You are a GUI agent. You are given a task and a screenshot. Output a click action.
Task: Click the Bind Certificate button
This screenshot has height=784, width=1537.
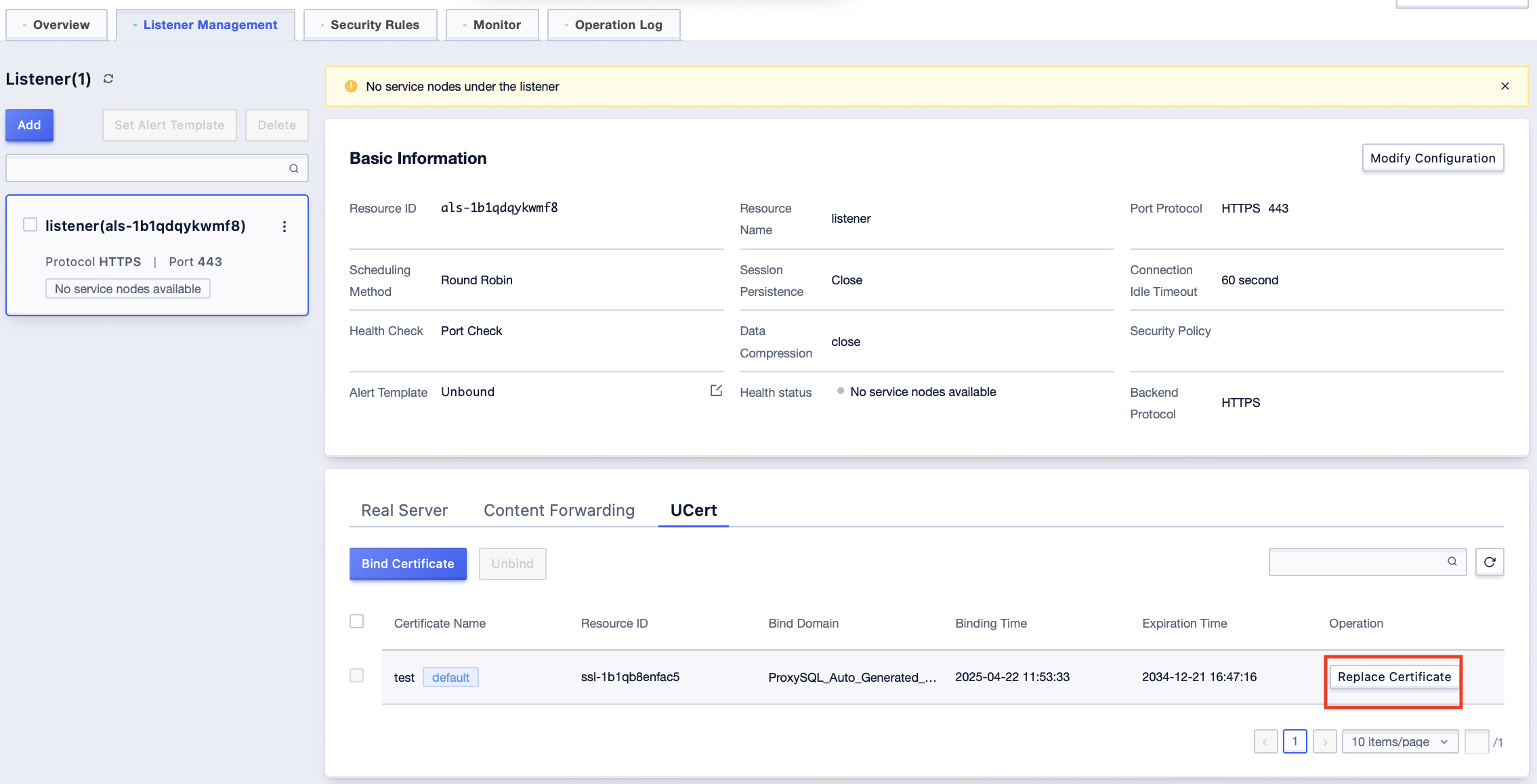click(408, 564)
